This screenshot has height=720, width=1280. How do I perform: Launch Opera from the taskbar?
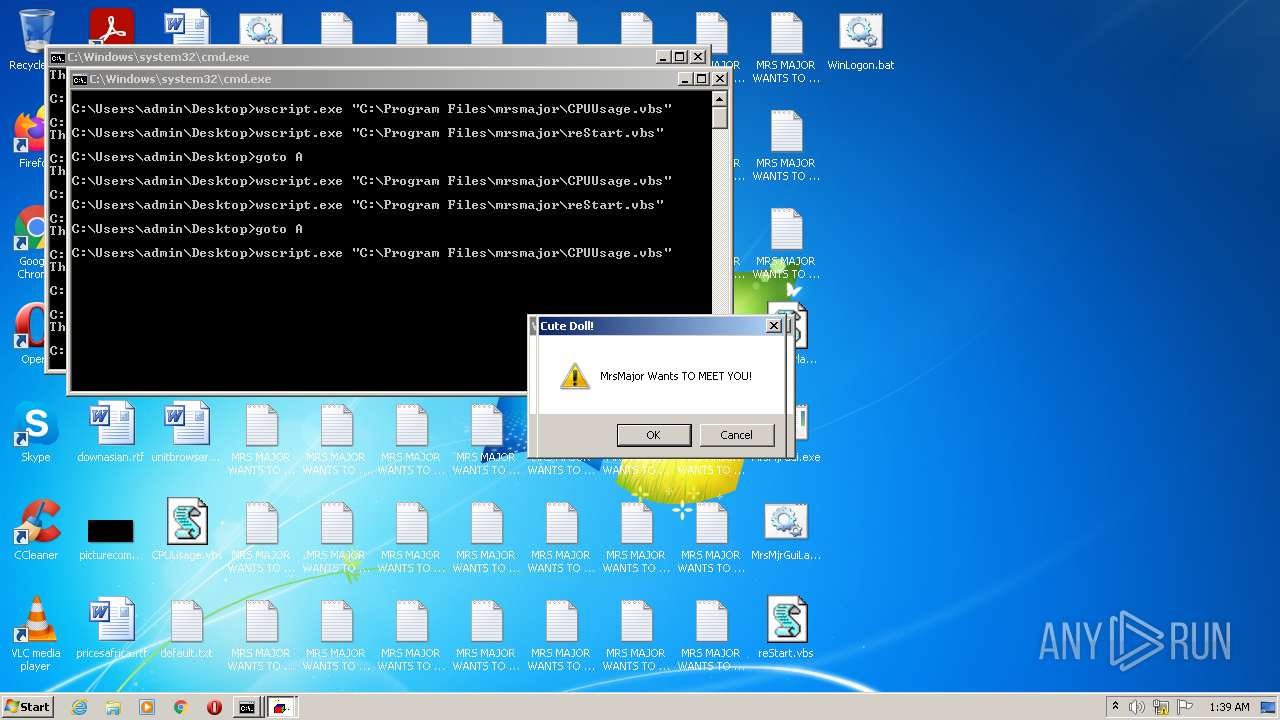point(214,707)
